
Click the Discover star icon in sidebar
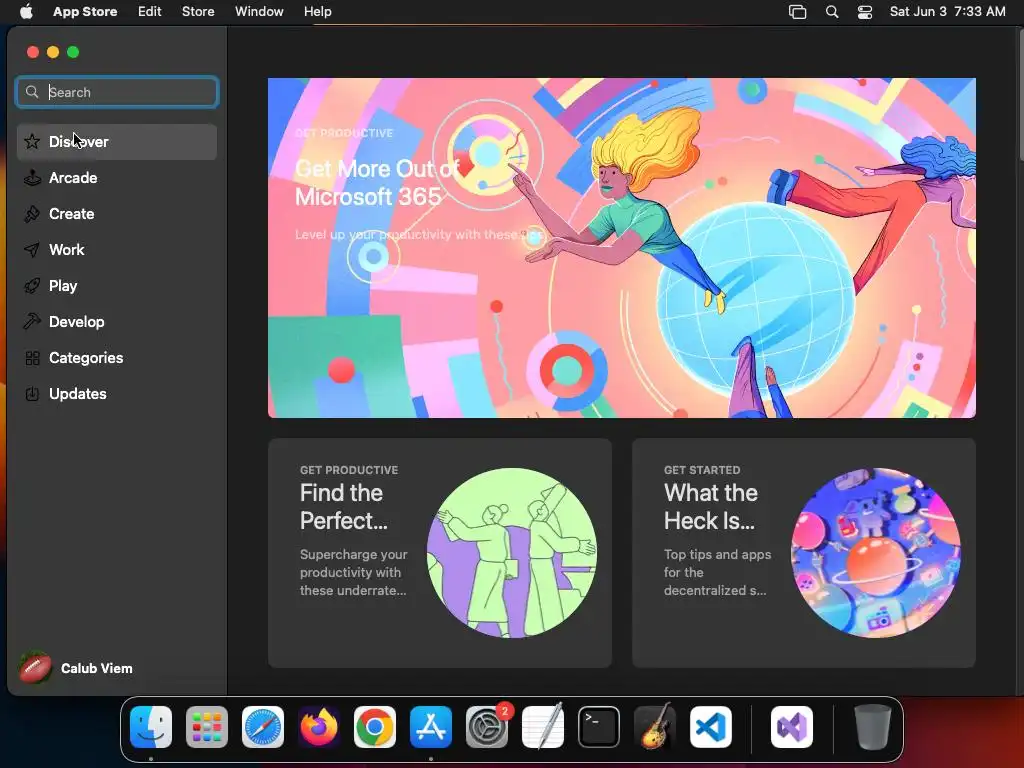pos(32,142)
